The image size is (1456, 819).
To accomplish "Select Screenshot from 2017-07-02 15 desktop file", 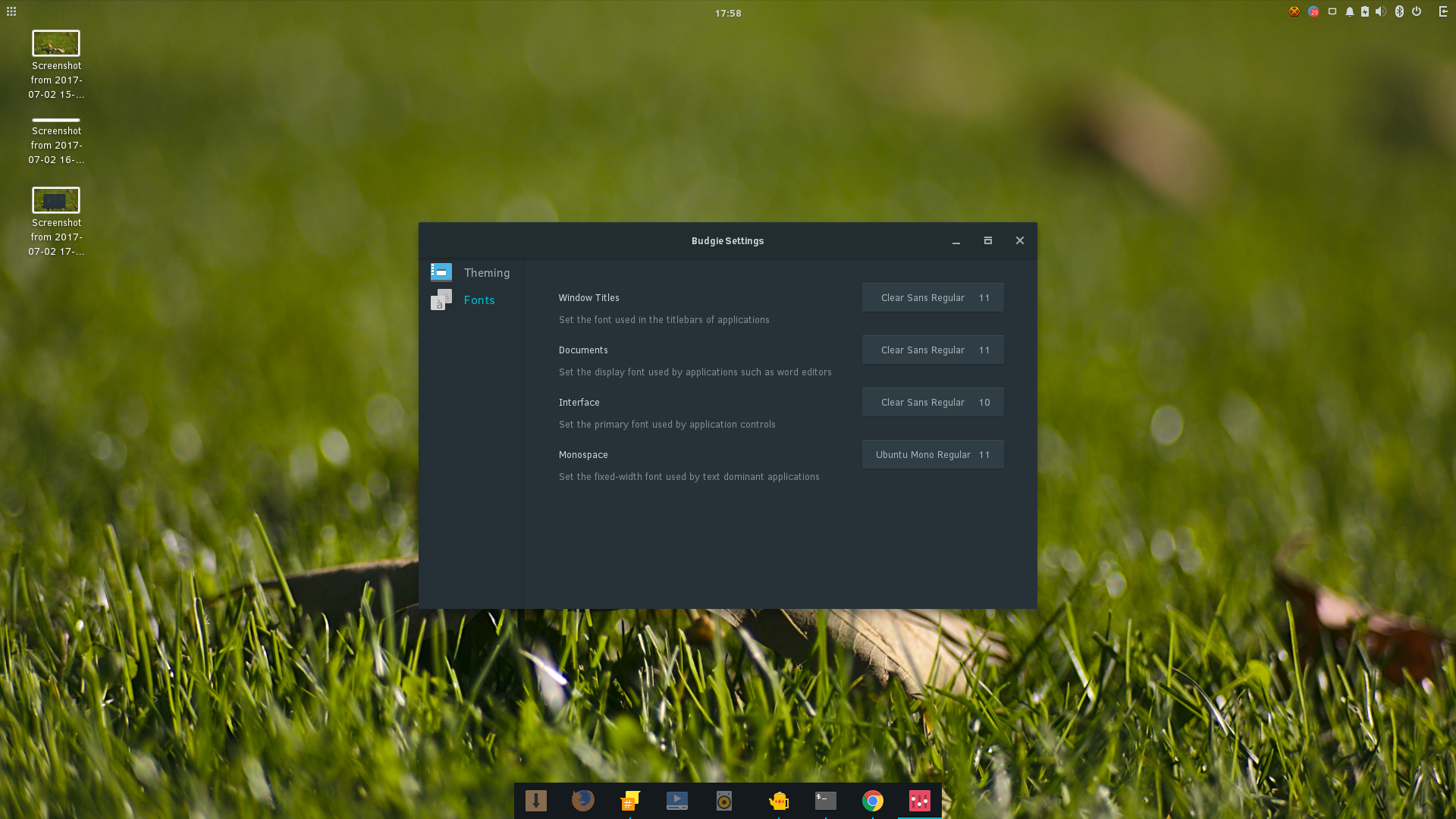I will coord(56,65).
